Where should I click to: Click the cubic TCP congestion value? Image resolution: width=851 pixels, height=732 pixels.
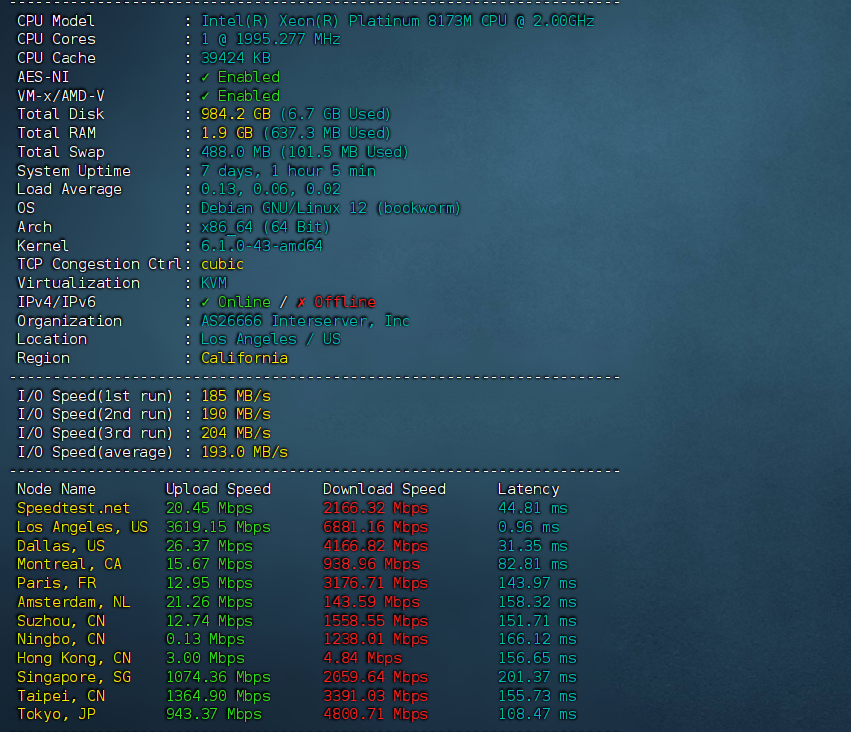point(222,264)
